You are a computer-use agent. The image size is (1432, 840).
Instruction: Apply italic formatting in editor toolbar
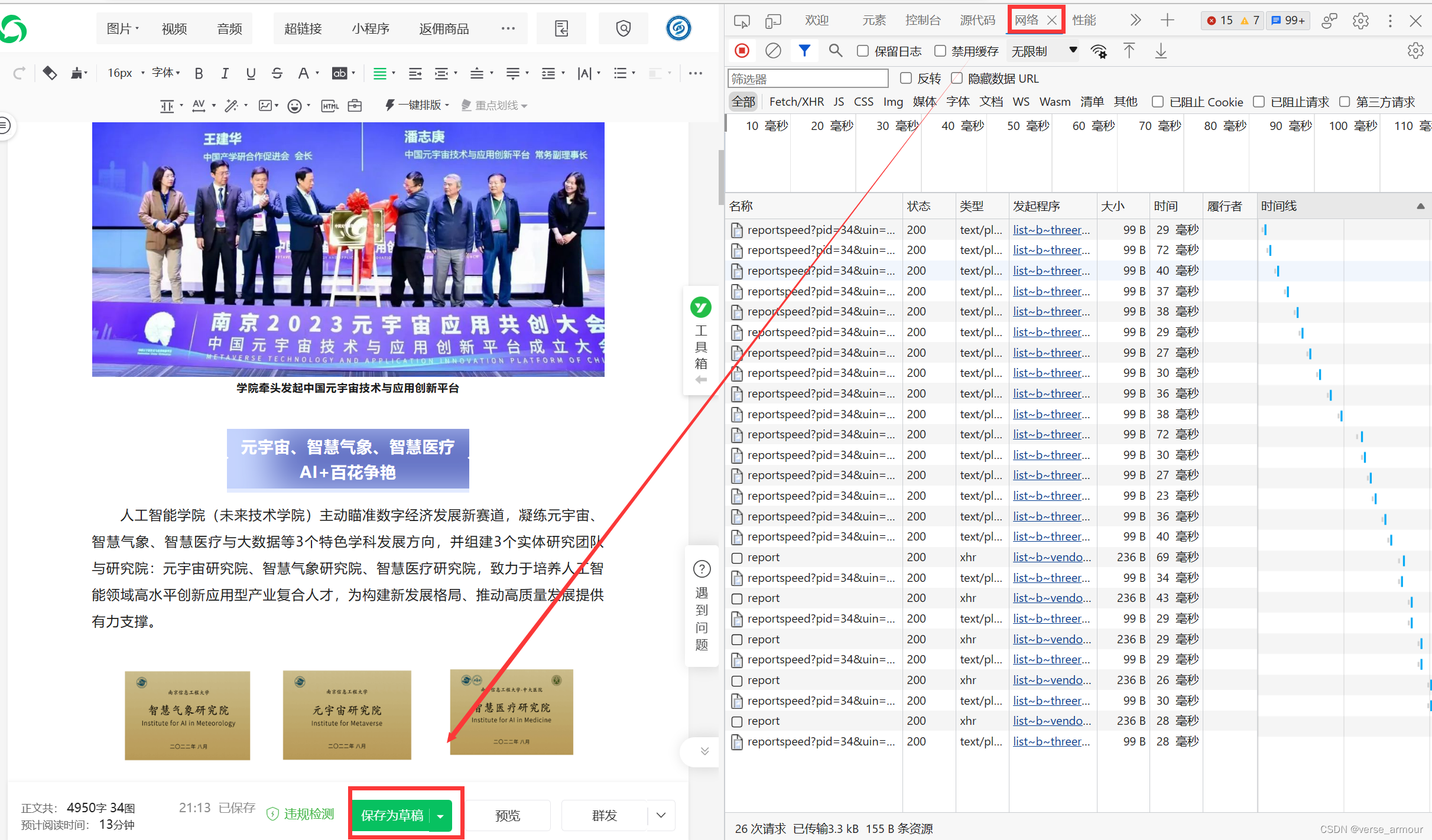coord(225,73)
